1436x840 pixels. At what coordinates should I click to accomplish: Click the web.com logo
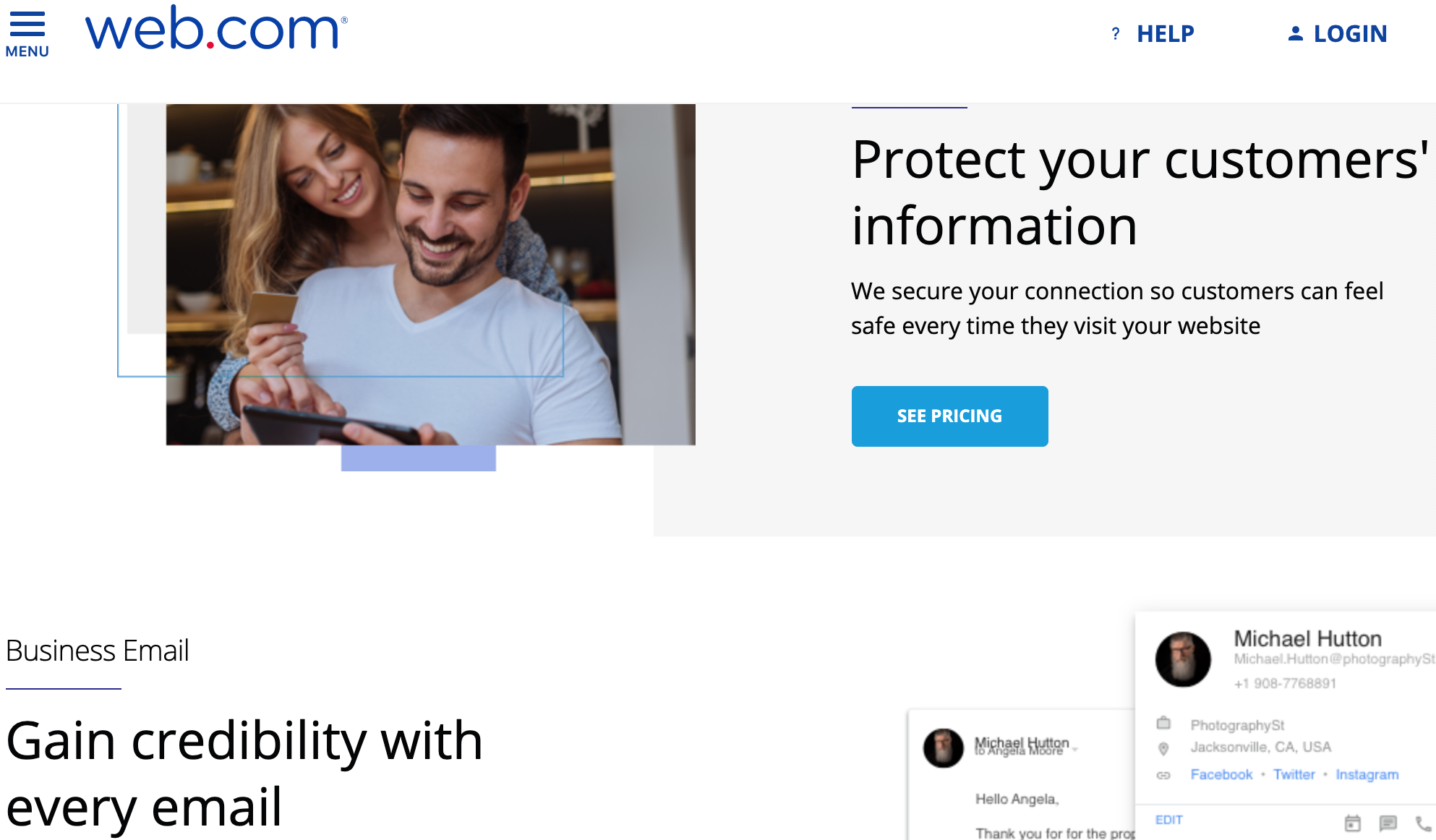pyautogui.click(x=216, y=29)
